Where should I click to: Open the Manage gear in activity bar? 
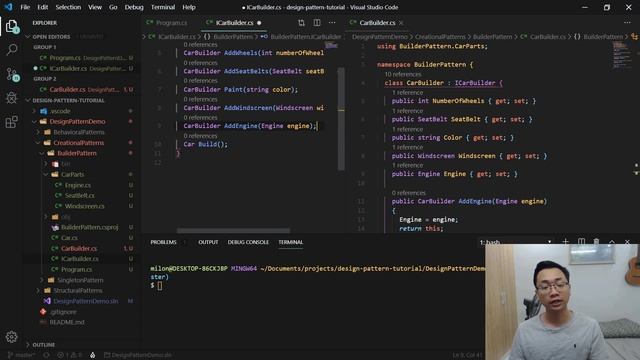[11, 337]
